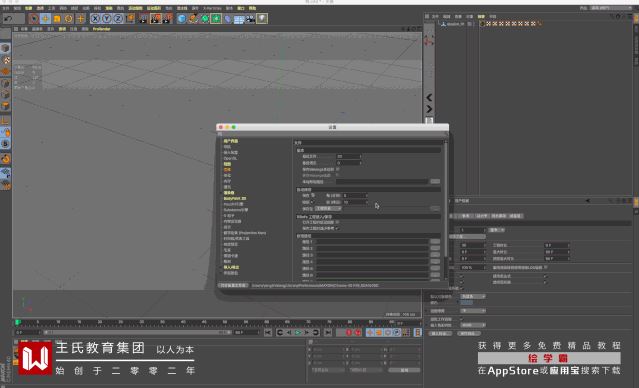
Task: Click right button at attribute manager bottom
Action: pos(469,333)
